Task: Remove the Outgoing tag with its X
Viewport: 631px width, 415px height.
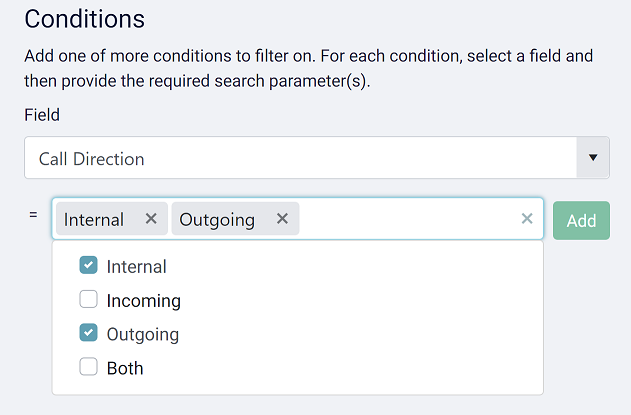Action: [x=282, y=219]
